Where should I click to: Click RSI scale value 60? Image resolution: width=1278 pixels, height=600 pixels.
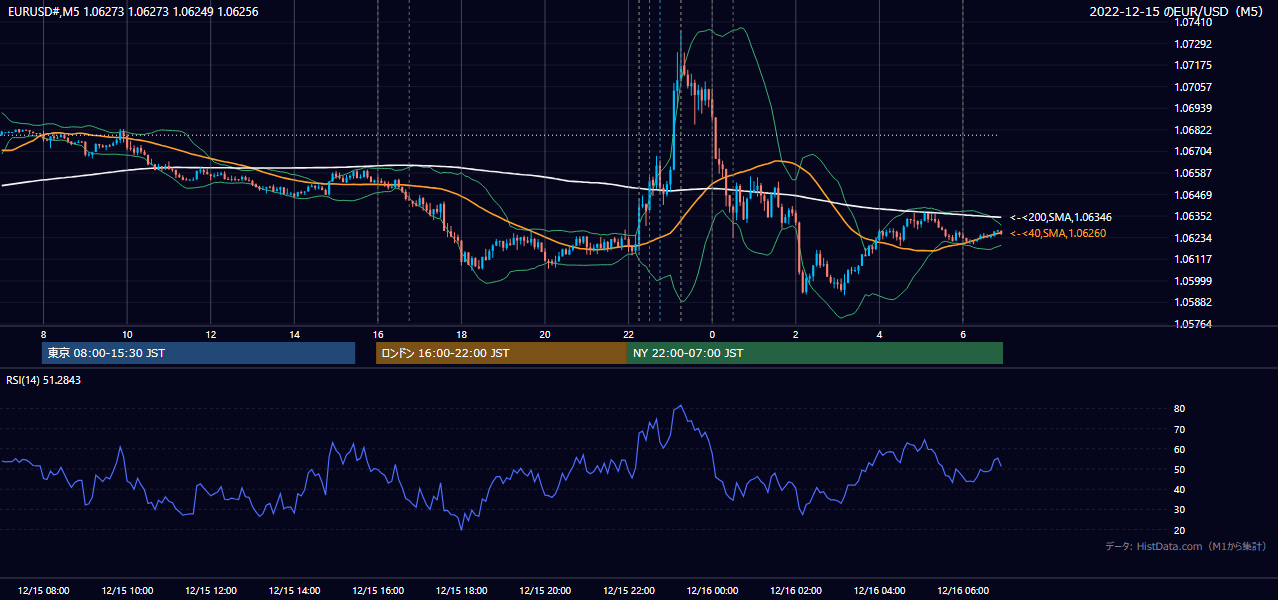(1179, 449)
